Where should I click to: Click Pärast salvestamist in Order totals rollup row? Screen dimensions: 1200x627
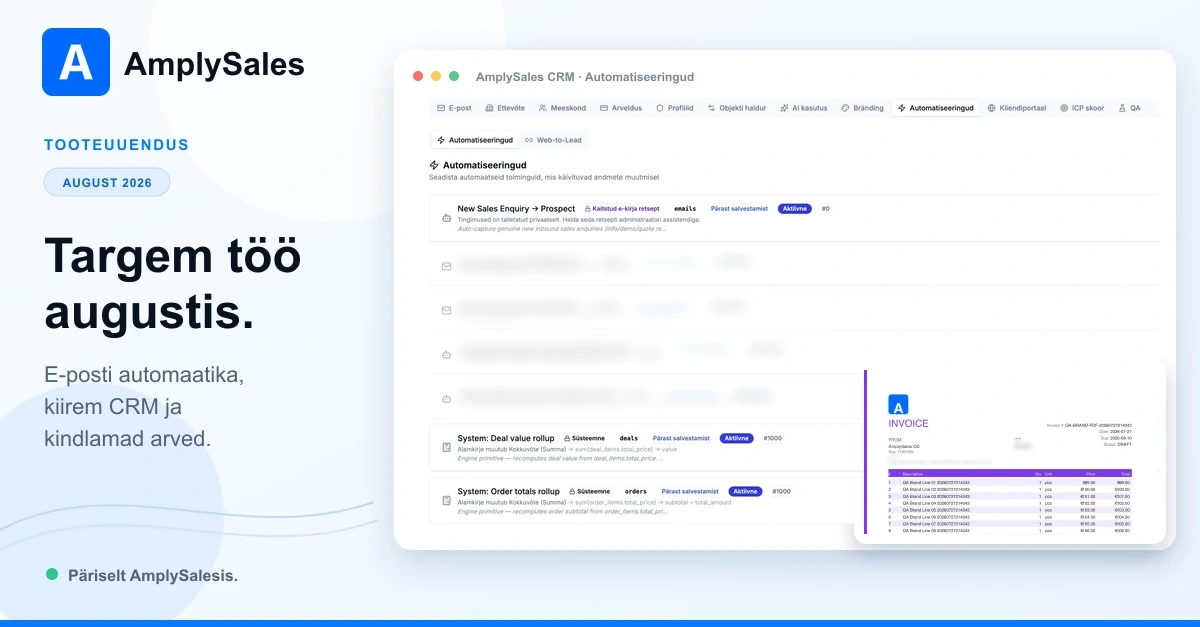click(689, 491)
